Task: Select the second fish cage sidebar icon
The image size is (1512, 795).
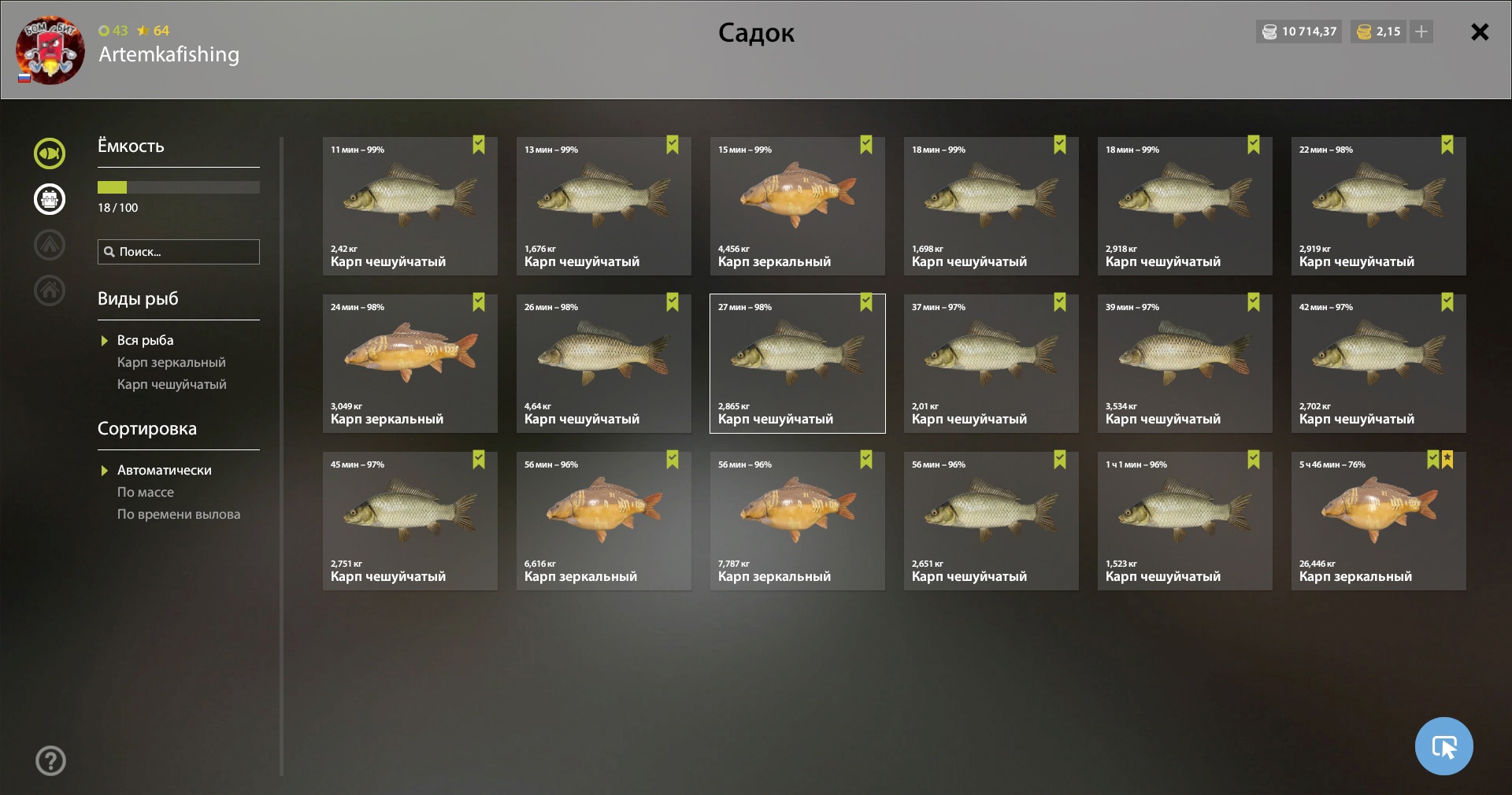Action: [49, 199]
